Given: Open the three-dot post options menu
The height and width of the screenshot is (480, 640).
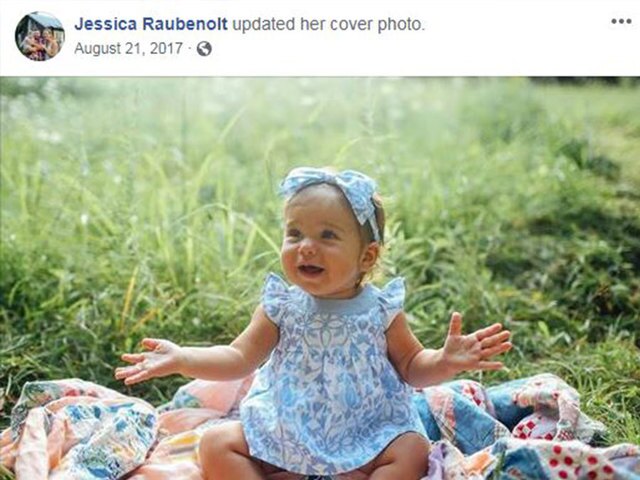Looking at the screenshot, I should click(x=621, y=22).
